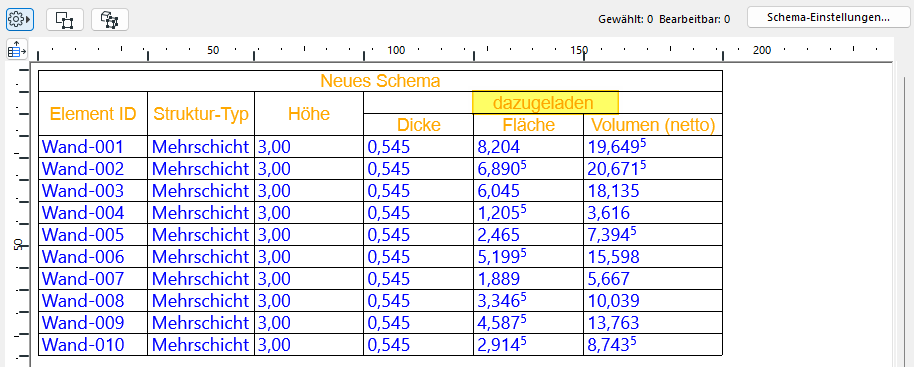914x367 pixels.
Task: Click the Höhe column header
Action: pyautogui.click(x=309, y=114)
